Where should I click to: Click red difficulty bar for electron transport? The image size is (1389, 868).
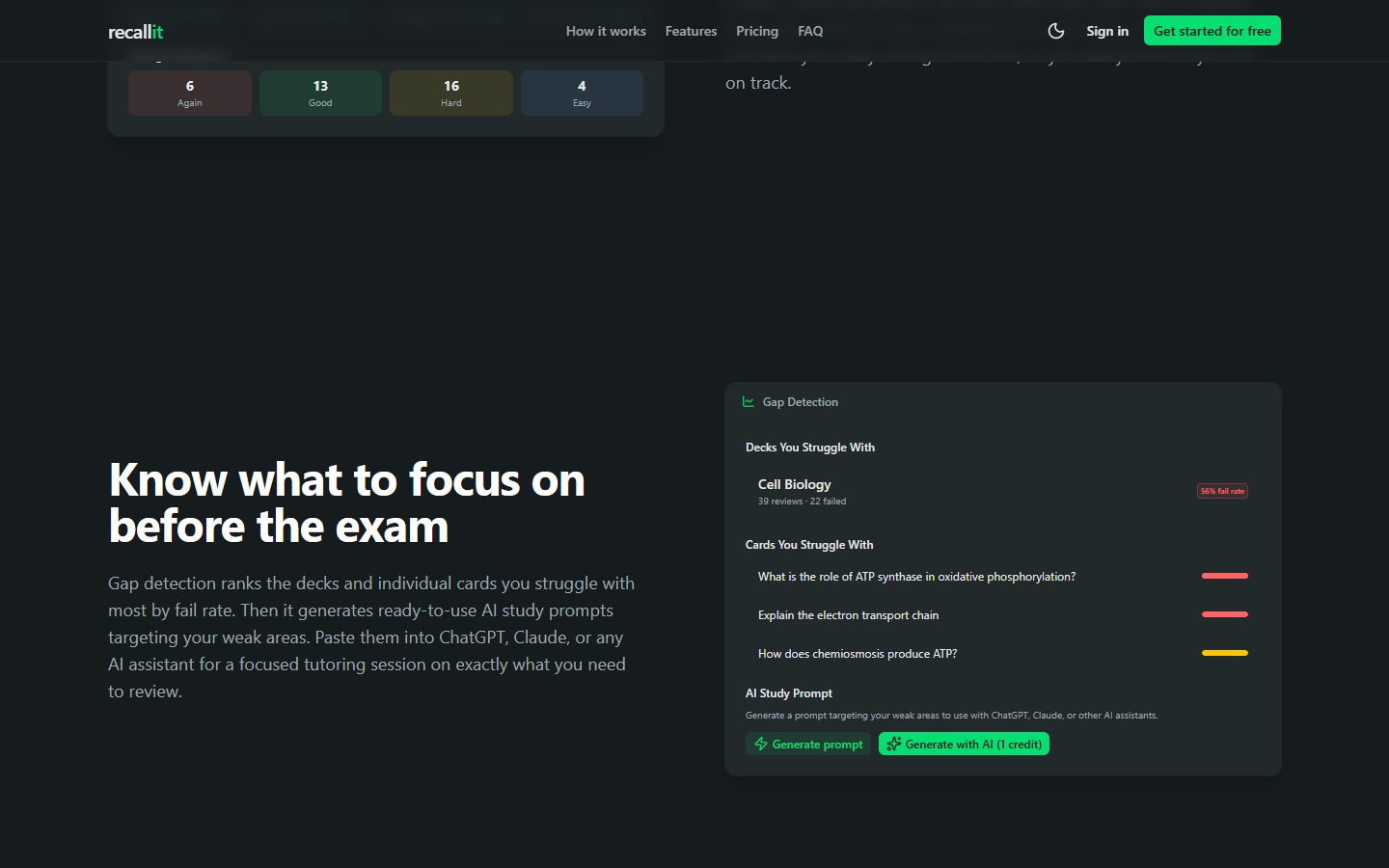tap(1225, 614)
